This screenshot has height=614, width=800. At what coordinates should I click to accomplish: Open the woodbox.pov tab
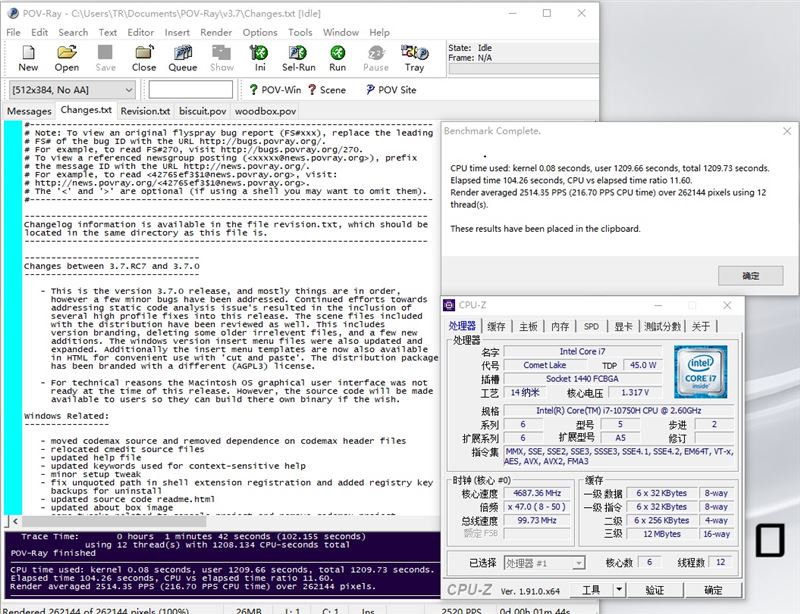(265, 111)
